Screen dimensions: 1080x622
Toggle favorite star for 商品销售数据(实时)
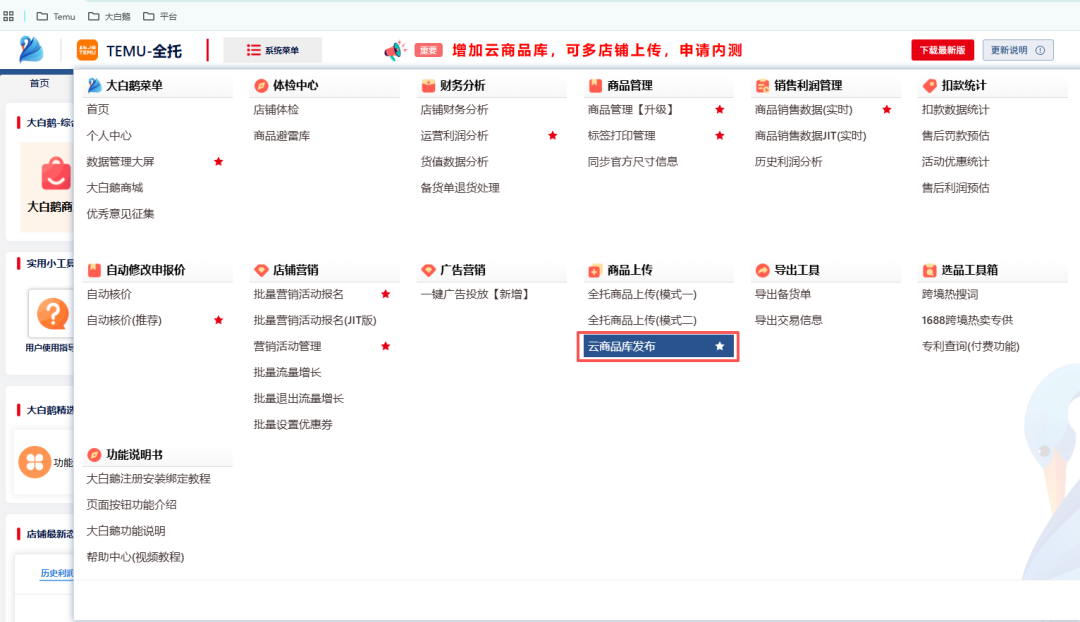click(886, 110)
